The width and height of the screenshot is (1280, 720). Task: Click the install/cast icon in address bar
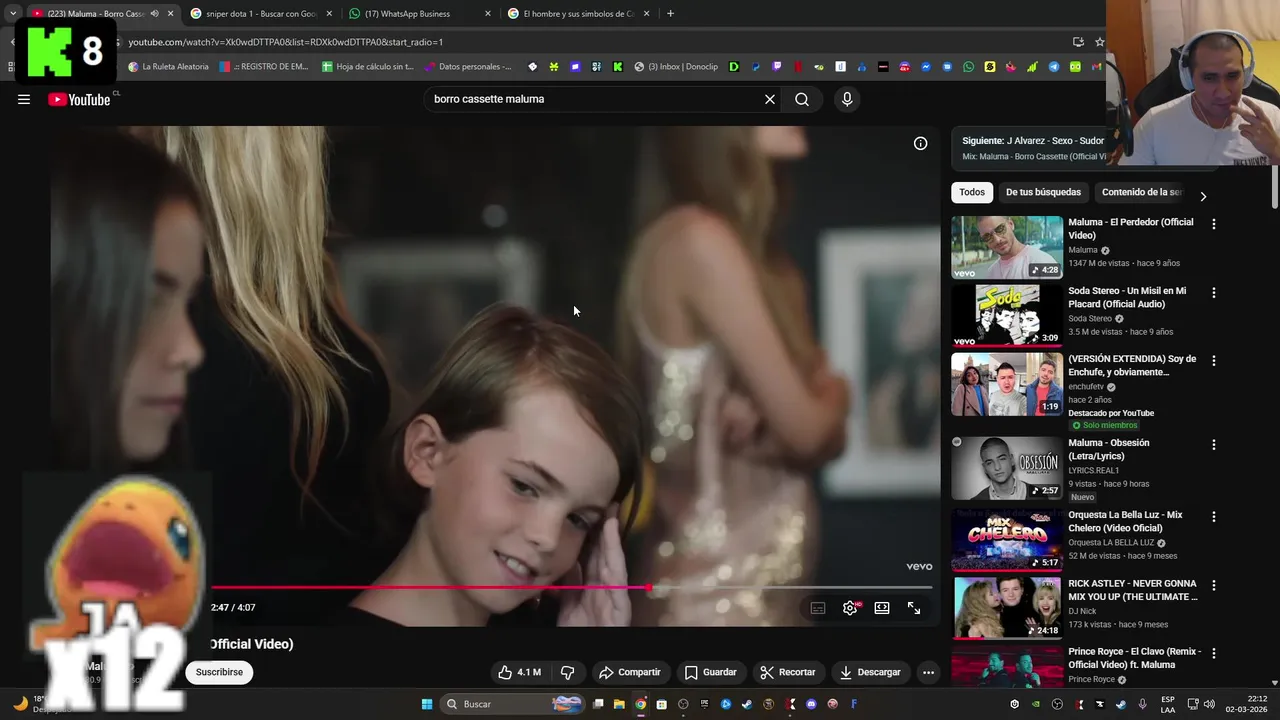click(1078, 42)
